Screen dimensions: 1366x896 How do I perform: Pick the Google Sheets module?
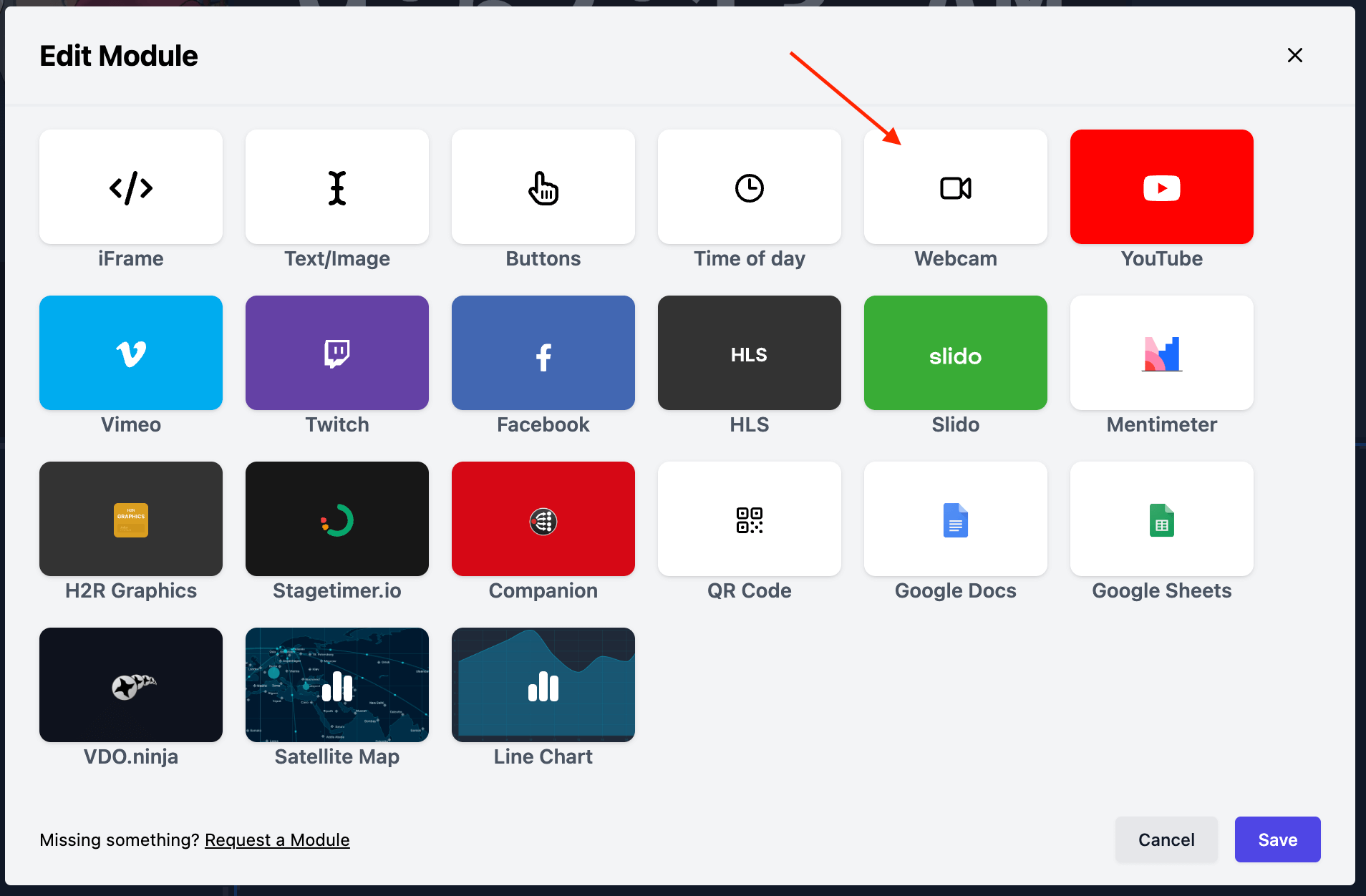pos(1161,519)
